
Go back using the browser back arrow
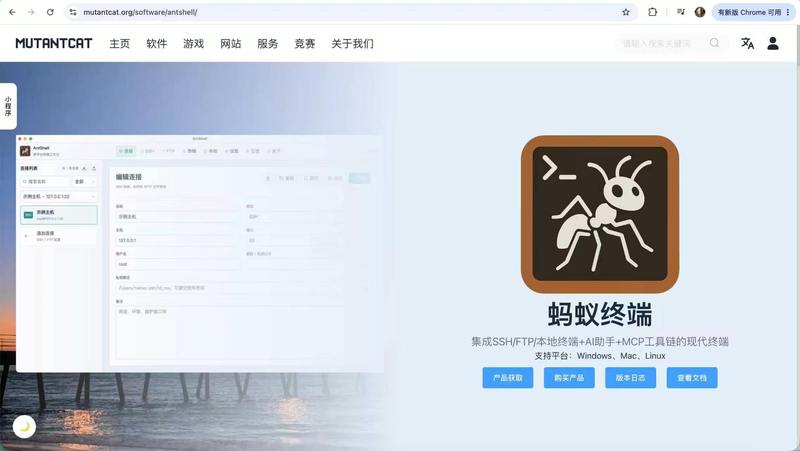coord(12,12)
